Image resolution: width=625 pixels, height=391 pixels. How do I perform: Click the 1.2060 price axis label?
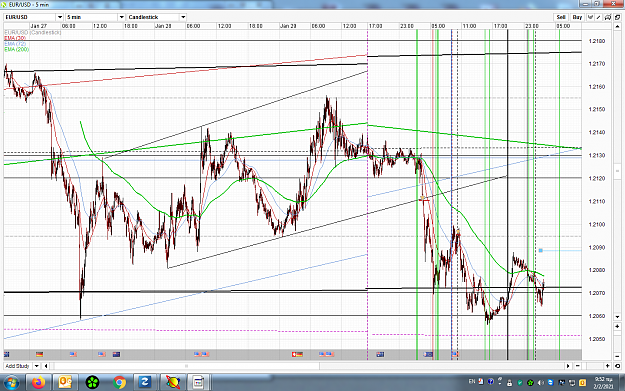point(597,316)
